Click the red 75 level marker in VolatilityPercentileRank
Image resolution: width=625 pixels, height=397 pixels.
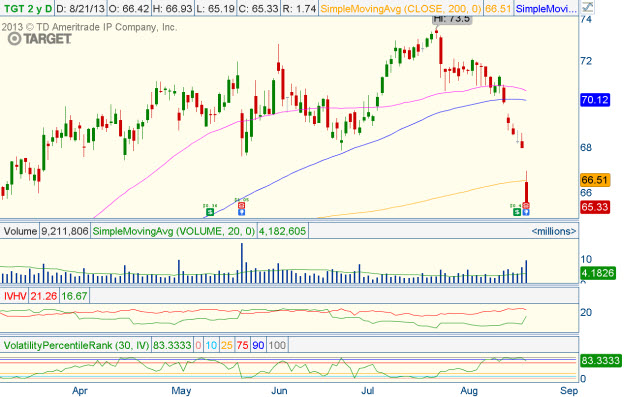point(242,345)
